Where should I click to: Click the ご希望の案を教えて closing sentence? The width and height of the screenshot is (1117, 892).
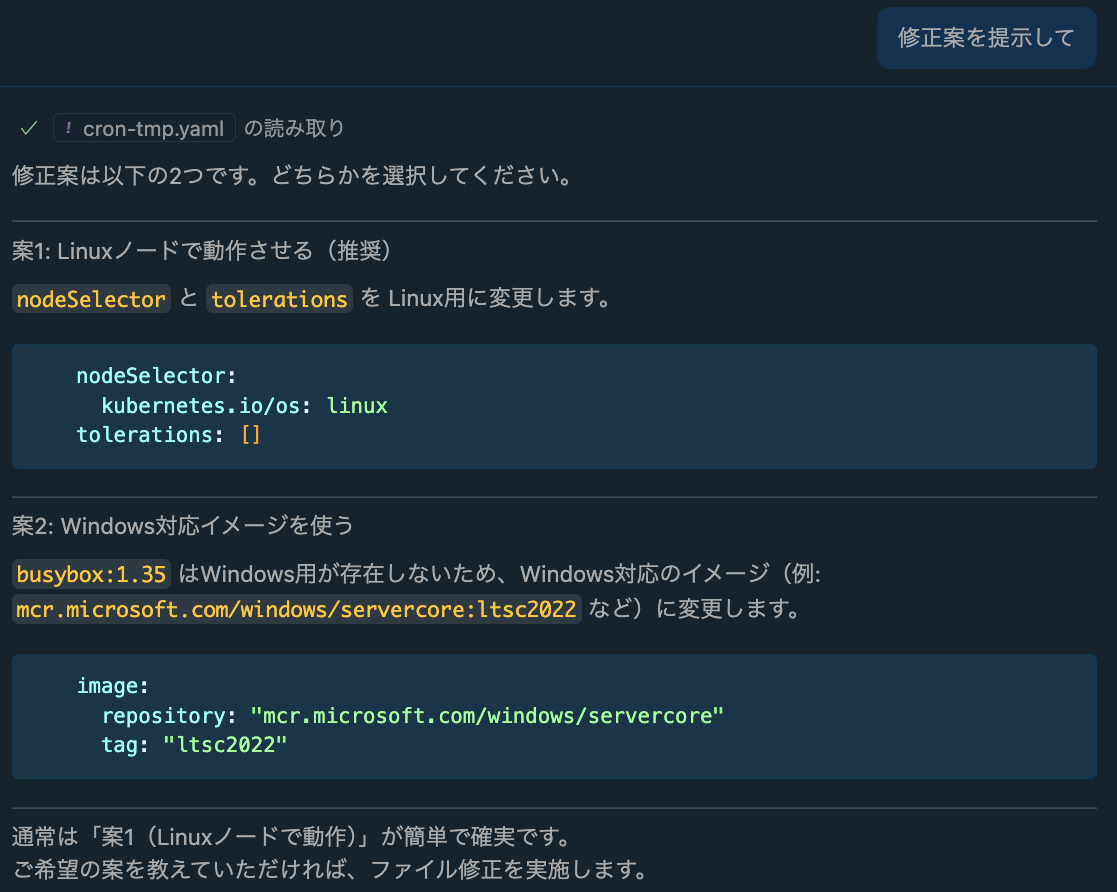328,866
